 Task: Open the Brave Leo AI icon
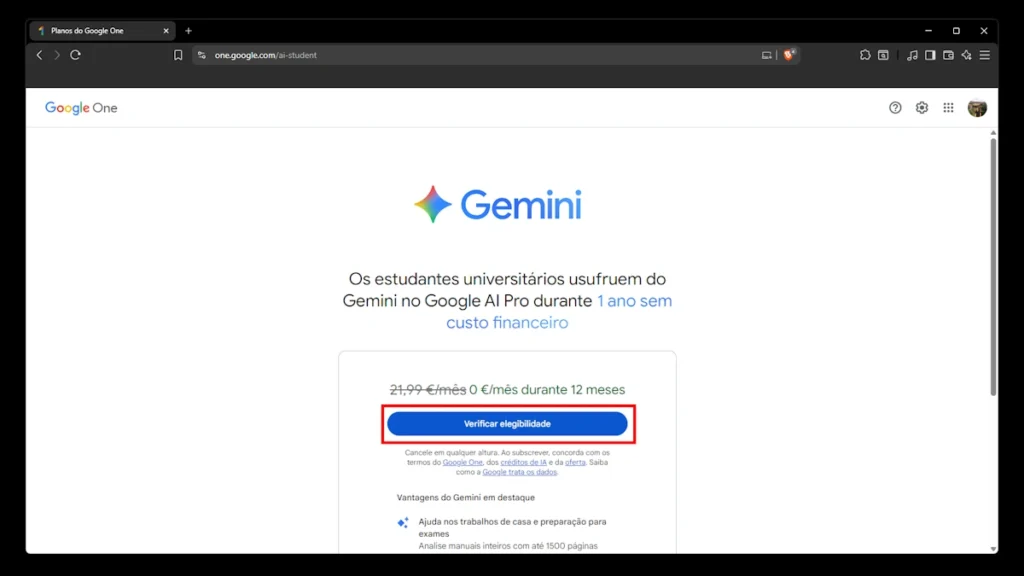[967, 55]
